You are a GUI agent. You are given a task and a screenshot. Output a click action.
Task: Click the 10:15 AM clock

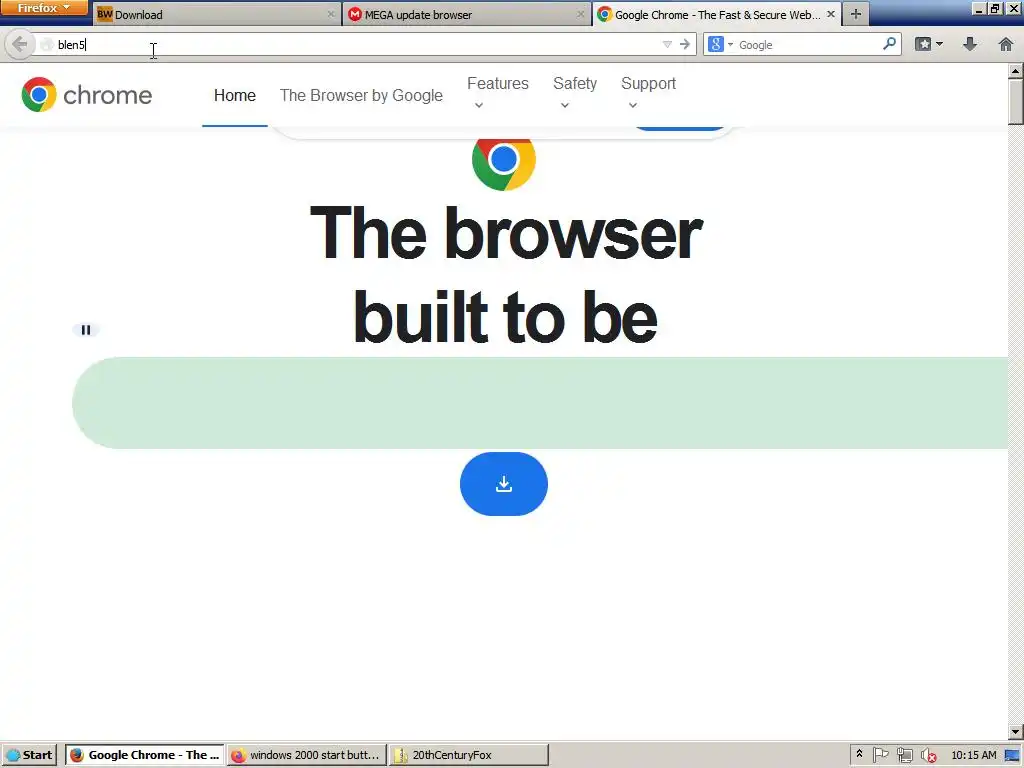click(974, 755)
